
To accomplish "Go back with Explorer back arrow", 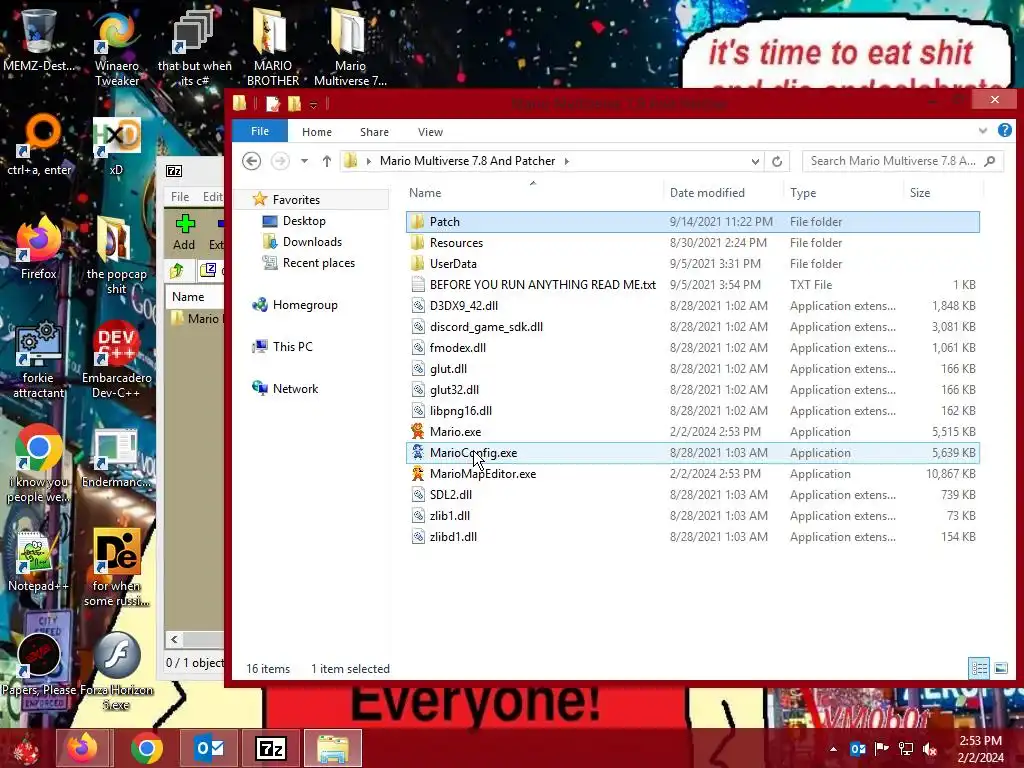I will tap(251, 161).
